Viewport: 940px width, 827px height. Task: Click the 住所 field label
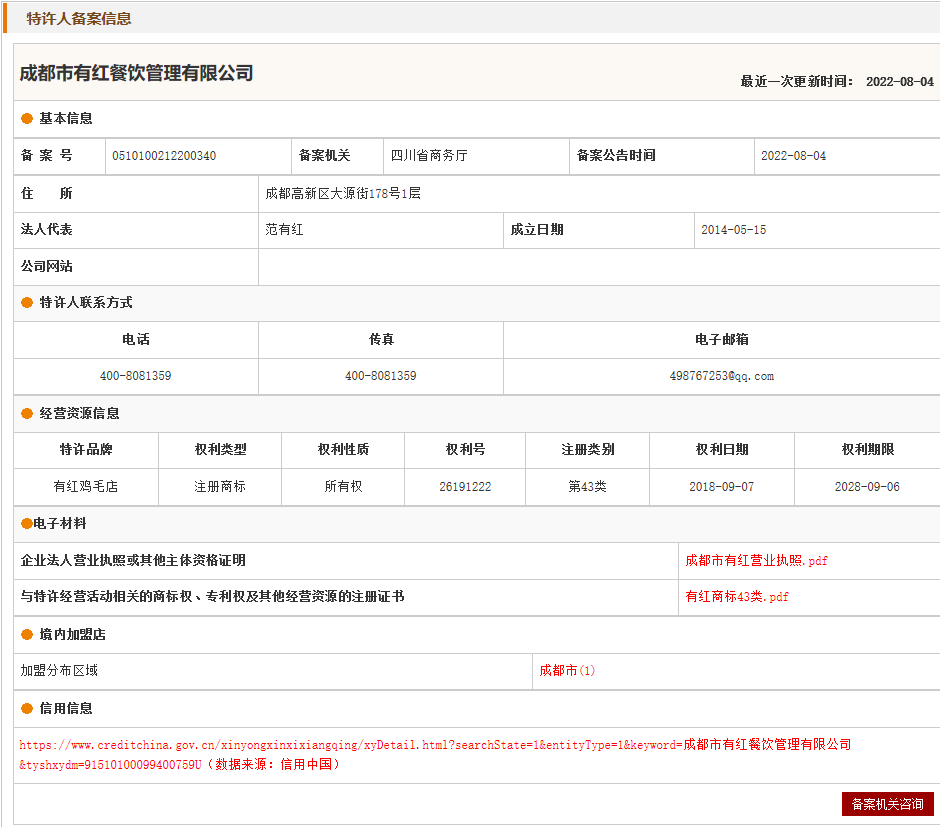click(47, 194)
